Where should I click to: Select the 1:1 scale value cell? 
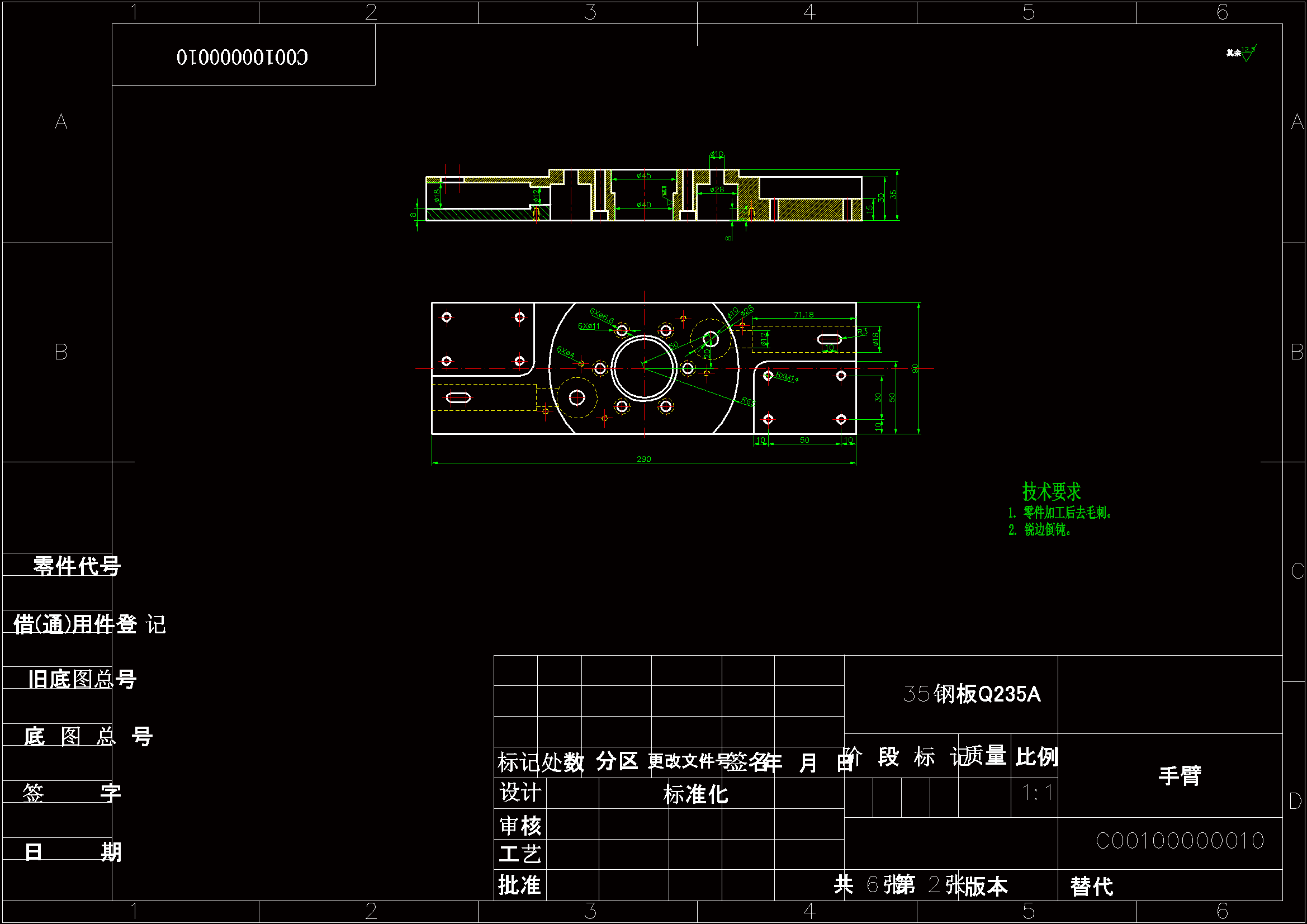coord(1036,793)
